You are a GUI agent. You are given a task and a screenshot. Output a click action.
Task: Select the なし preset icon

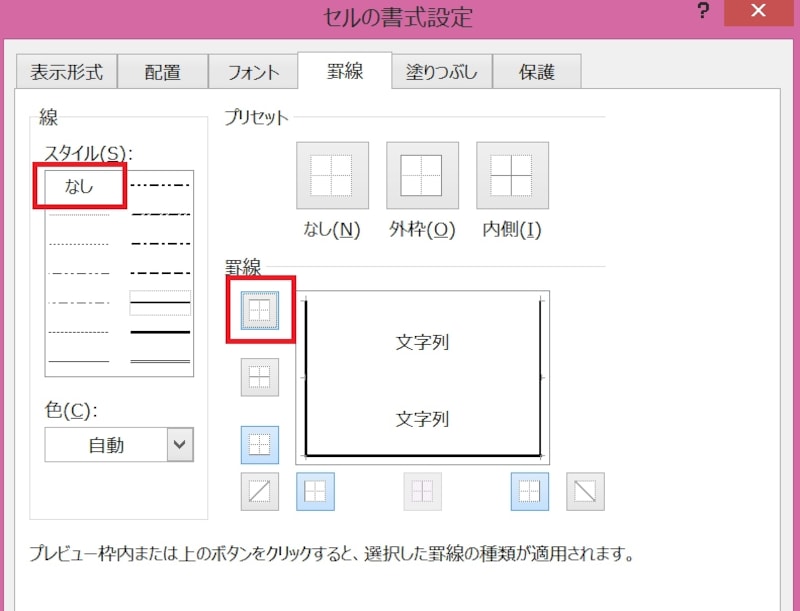coord(332,176)
